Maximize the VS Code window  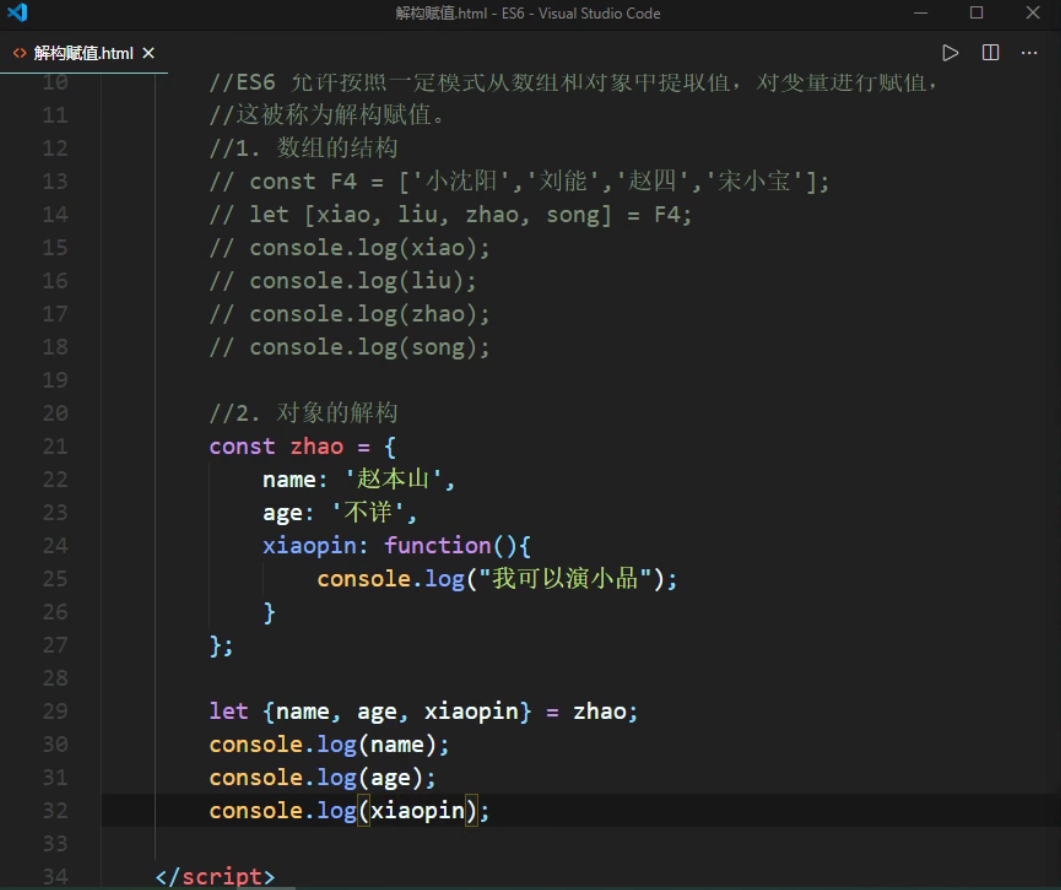tap(976, 13)
